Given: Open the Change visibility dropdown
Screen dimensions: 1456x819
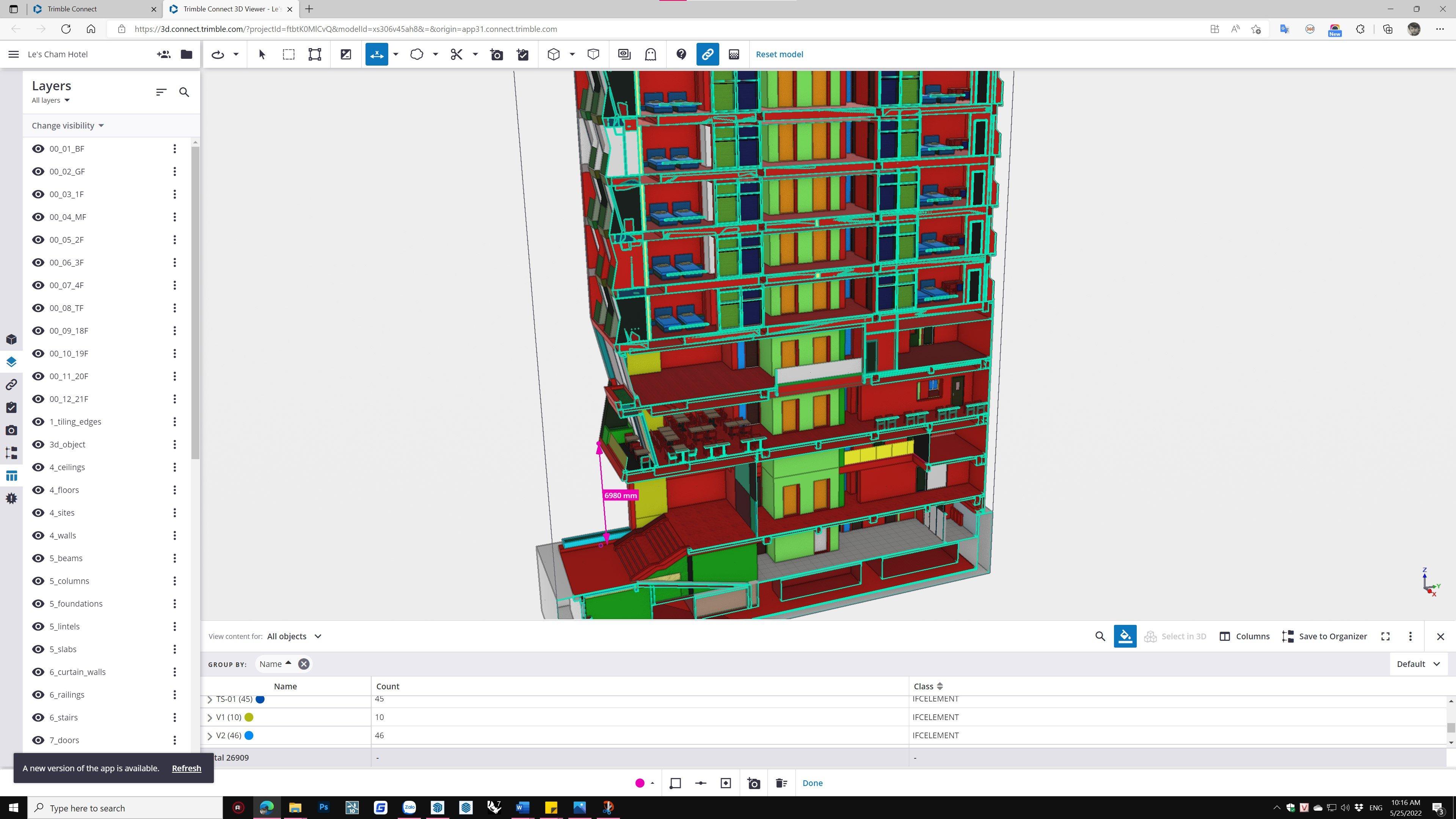Looking at the screenshot, I should coord(68,126).
